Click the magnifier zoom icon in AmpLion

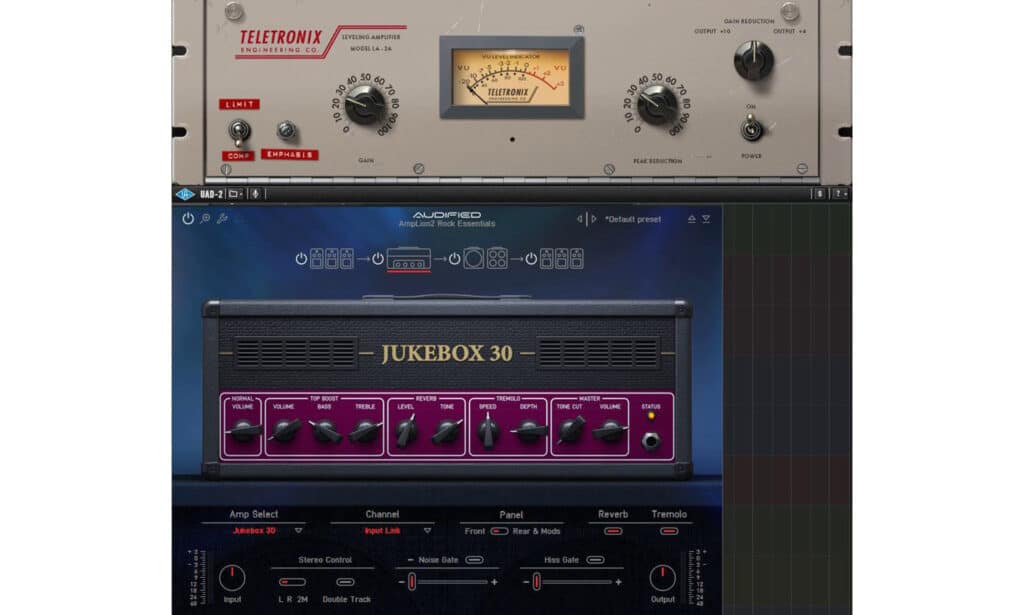click(x=205, y=219)
